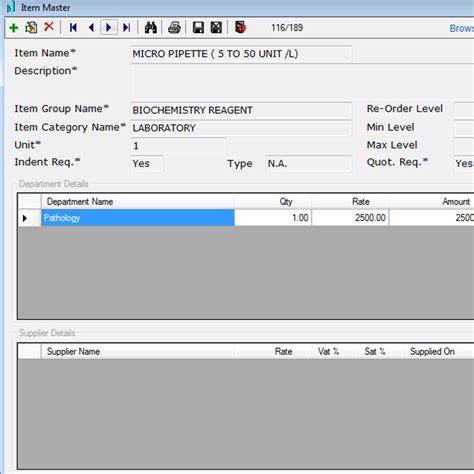
Task: Click the Supplier Name column header
Action: 138,351
